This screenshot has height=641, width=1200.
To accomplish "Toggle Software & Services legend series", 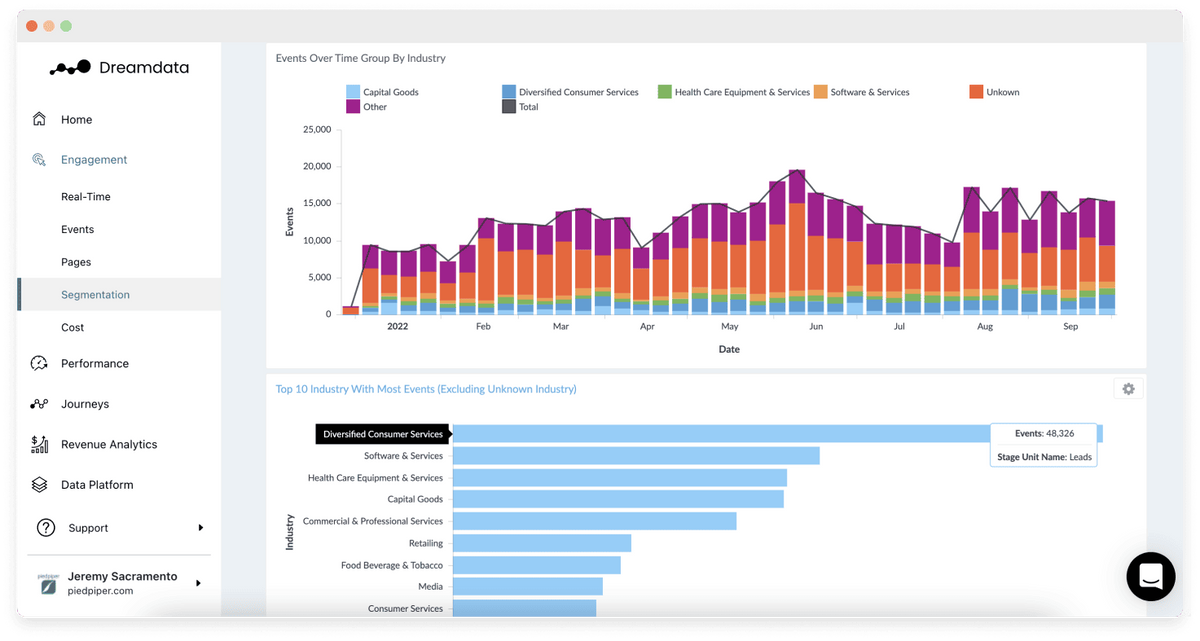I will pos(862,92).
